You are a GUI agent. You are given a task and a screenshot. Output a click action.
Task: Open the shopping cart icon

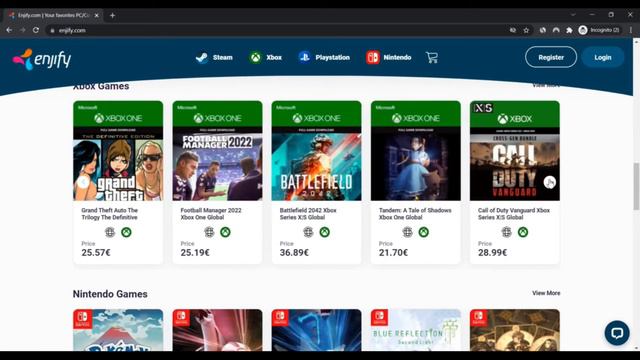click(432, 58)
